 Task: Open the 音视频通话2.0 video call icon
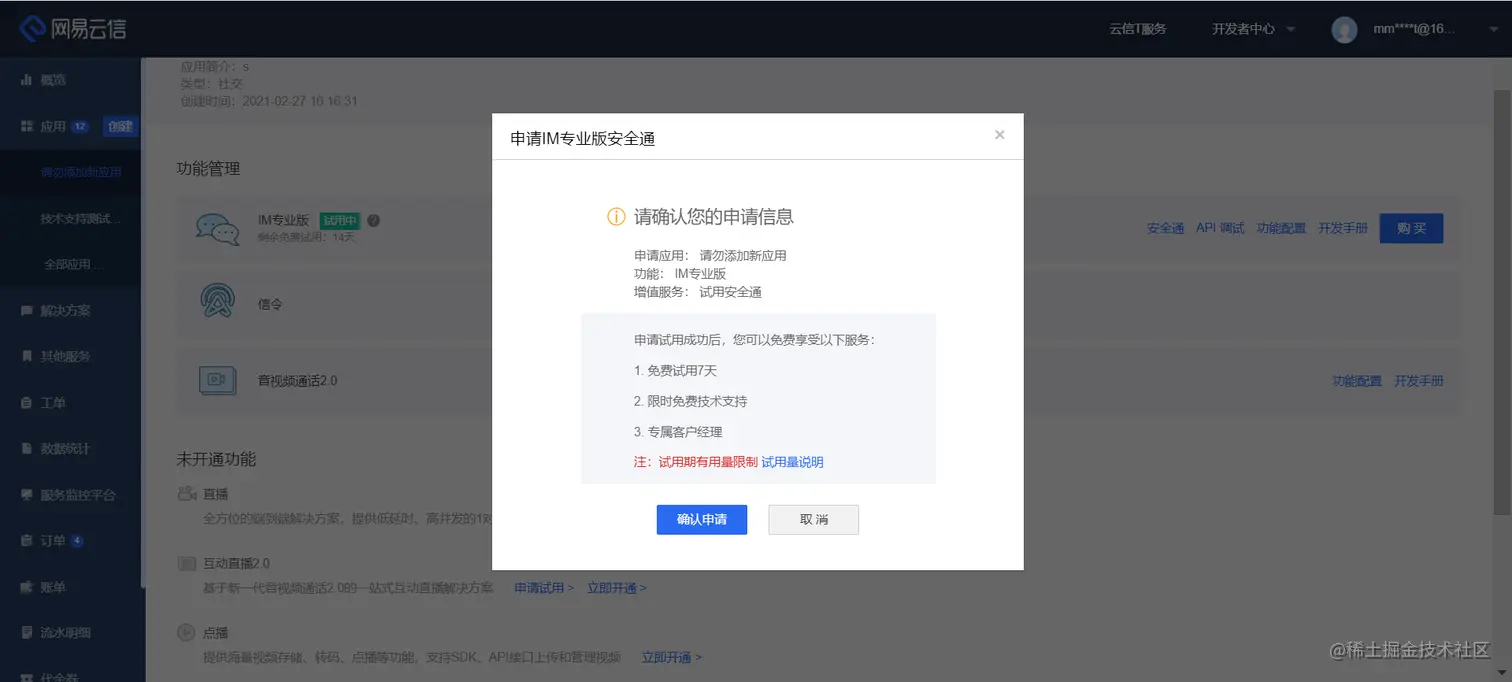tap(218, 380)
